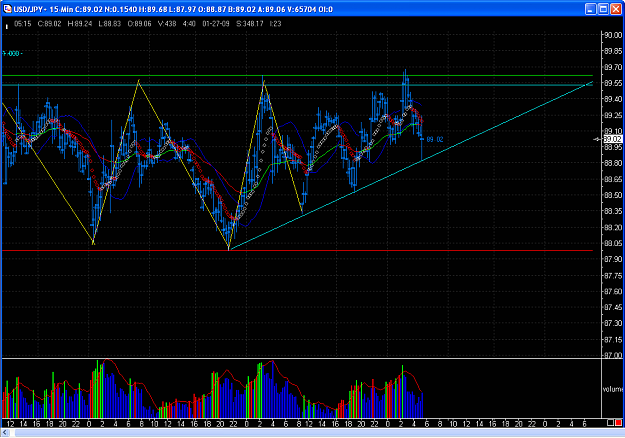Click the 'O:89.06' open readout
Screen dimensions: 625x438
point(139,24)
